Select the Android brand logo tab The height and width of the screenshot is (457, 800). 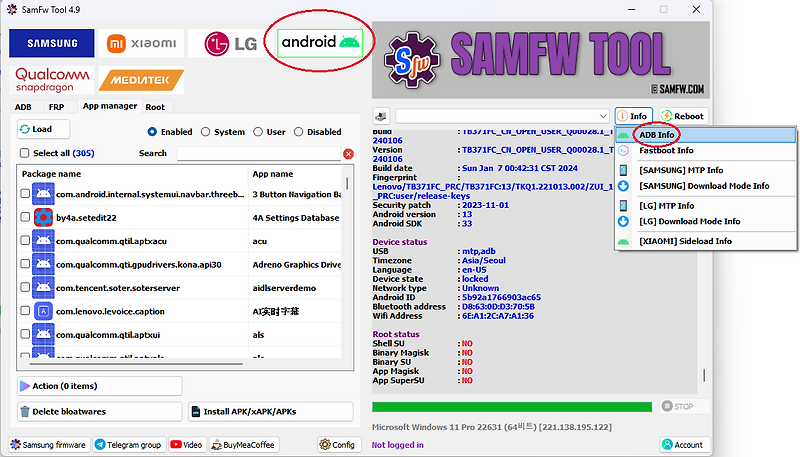(x=320, y=43)
